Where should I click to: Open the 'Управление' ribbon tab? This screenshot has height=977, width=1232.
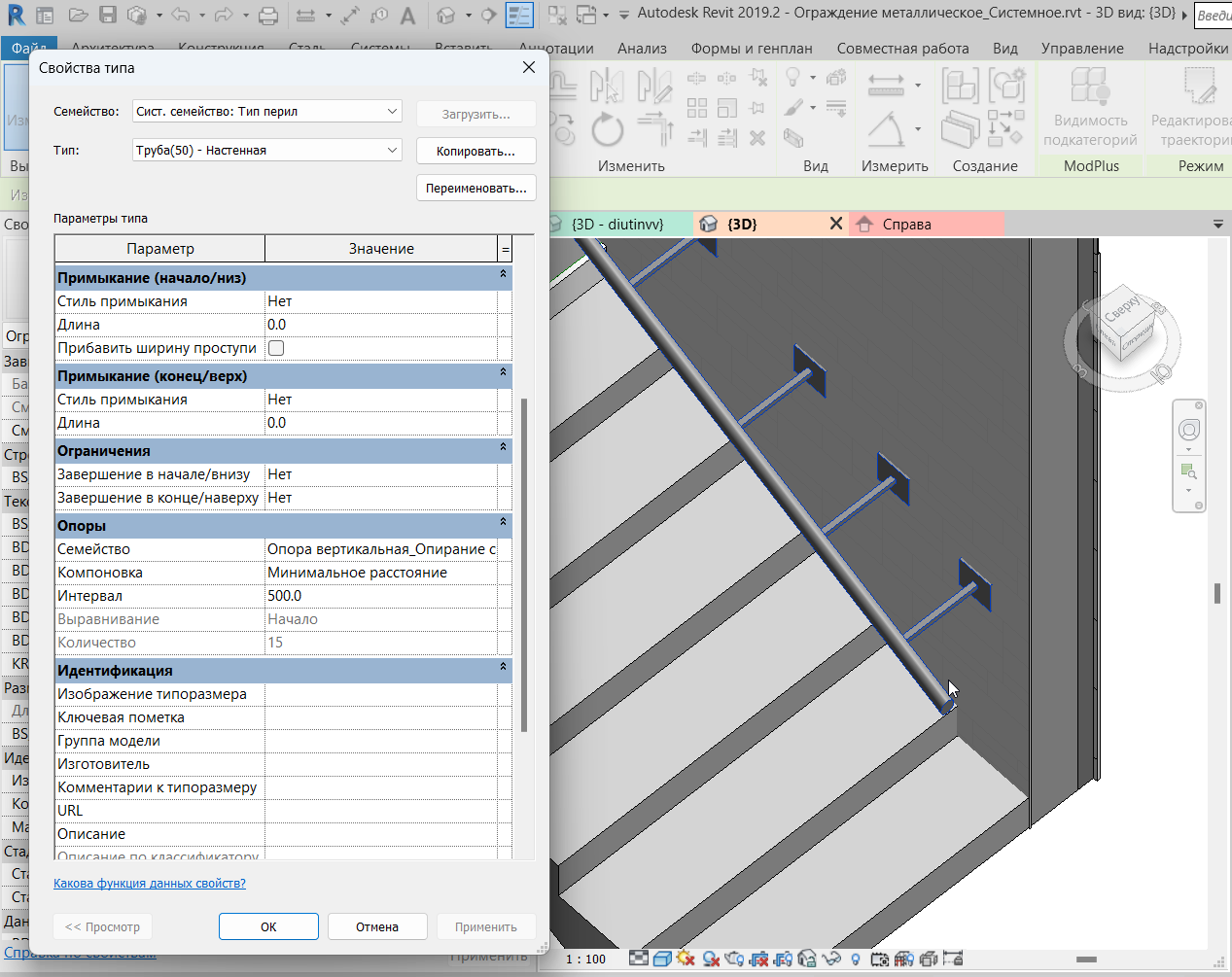click(1081, 49)
